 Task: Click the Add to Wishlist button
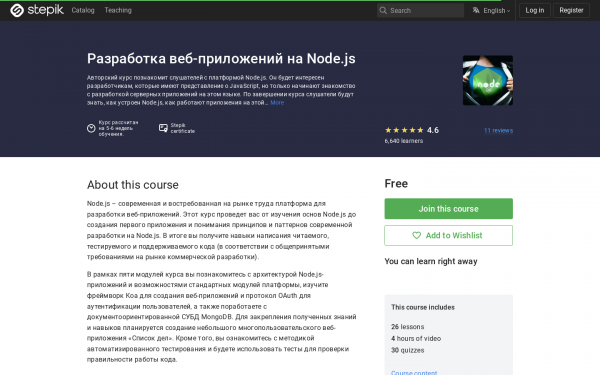click(x=448, y=235)
